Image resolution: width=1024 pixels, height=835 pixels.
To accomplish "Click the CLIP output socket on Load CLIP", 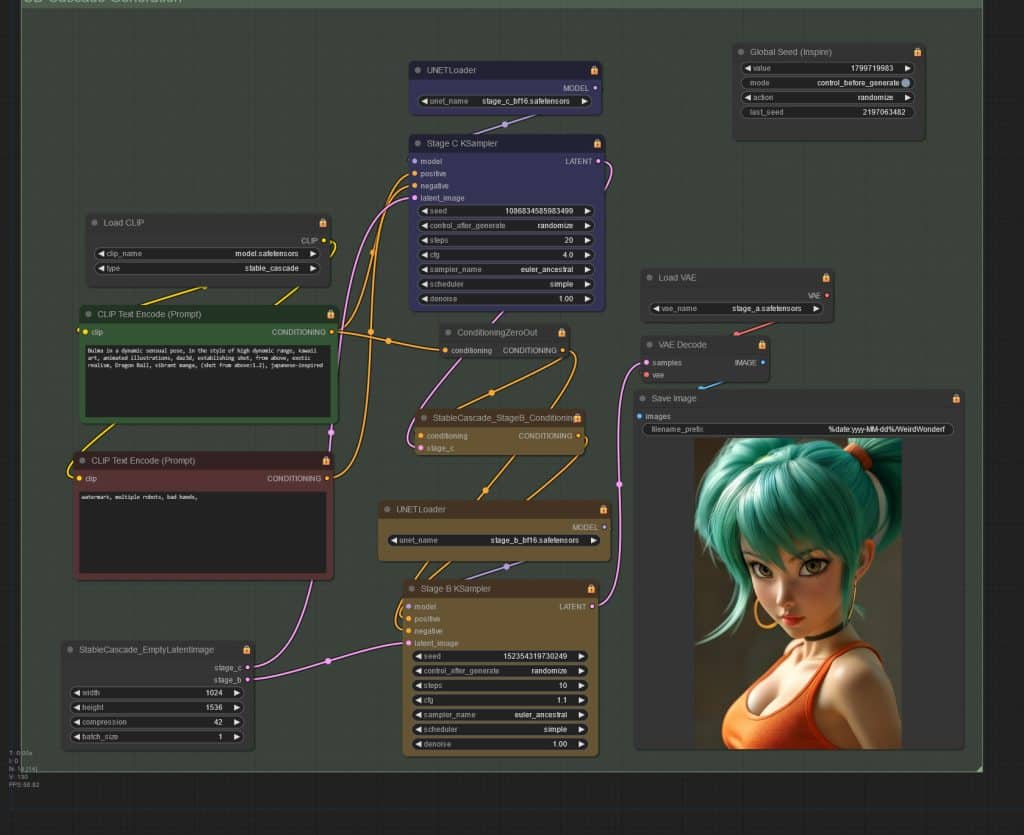I will pos(324,241).
